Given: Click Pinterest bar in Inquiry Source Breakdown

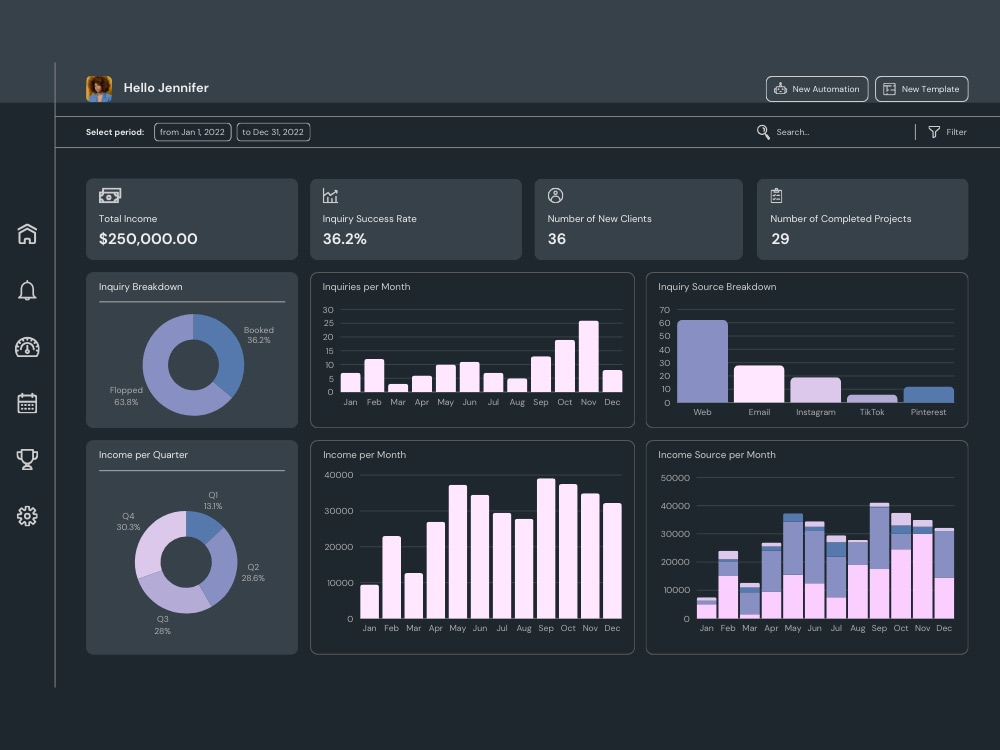Looking at the screenshot, I should 929,395.
